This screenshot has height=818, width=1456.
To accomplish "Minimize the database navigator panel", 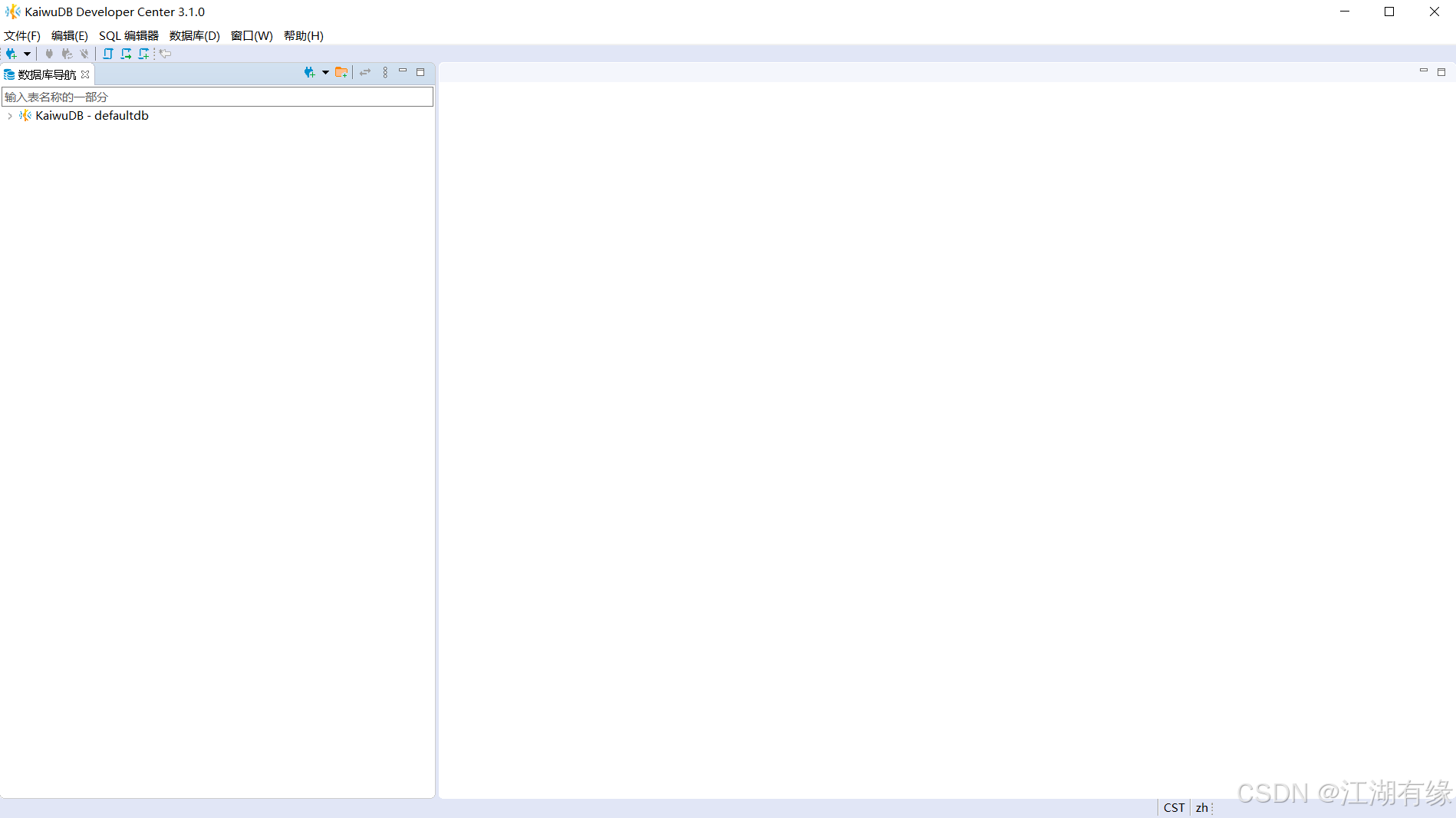I will pos(403,71).
